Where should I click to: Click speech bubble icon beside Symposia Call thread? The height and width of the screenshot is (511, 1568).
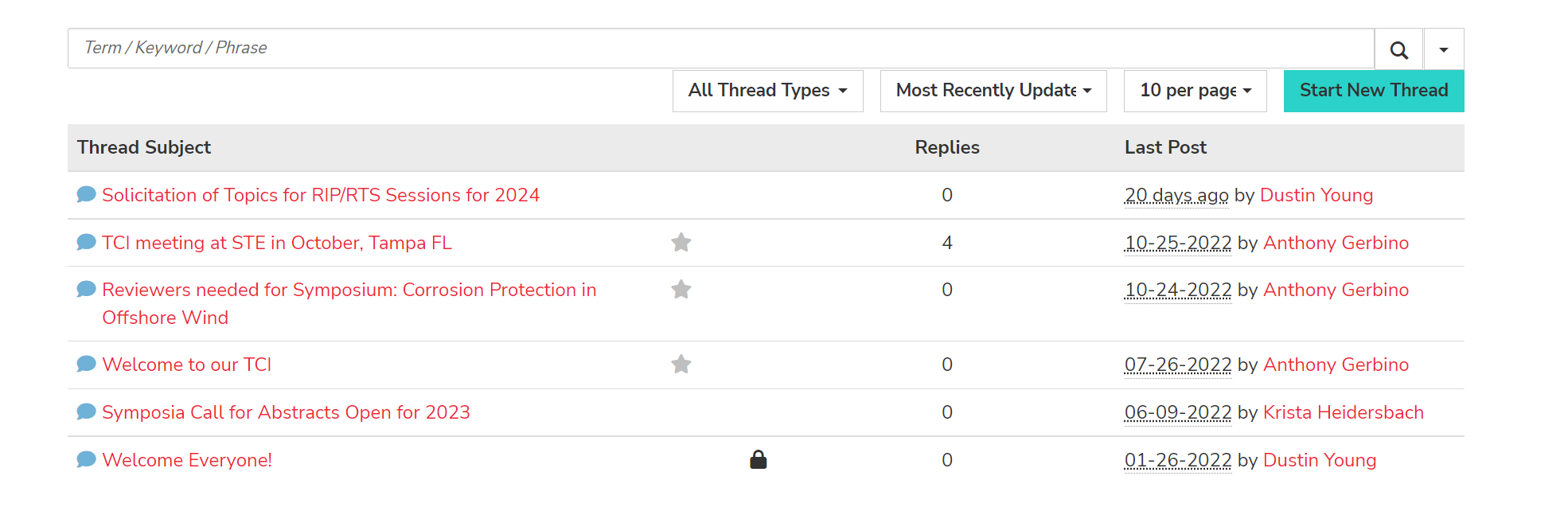[x=86, y=412]
